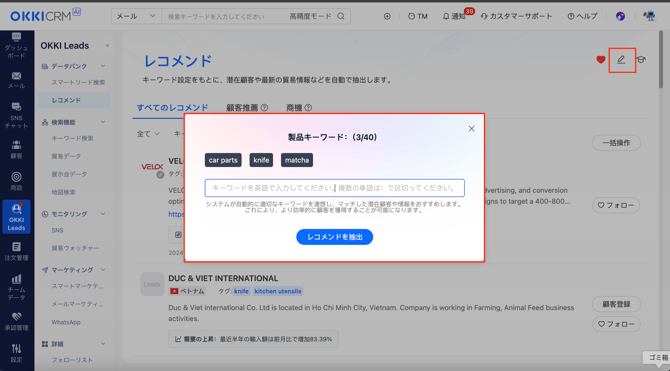The height and width of the screenshot is (371, 670).
Task: Open チームデータ team data icon
Action: 16,287
